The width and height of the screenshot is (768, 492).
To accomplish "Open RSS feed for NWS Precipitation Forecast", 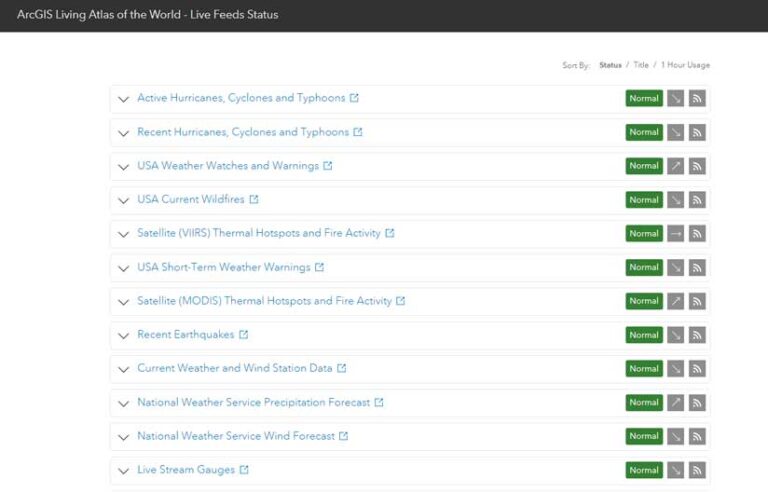I will pyautogui.click(x=697, y=403).
